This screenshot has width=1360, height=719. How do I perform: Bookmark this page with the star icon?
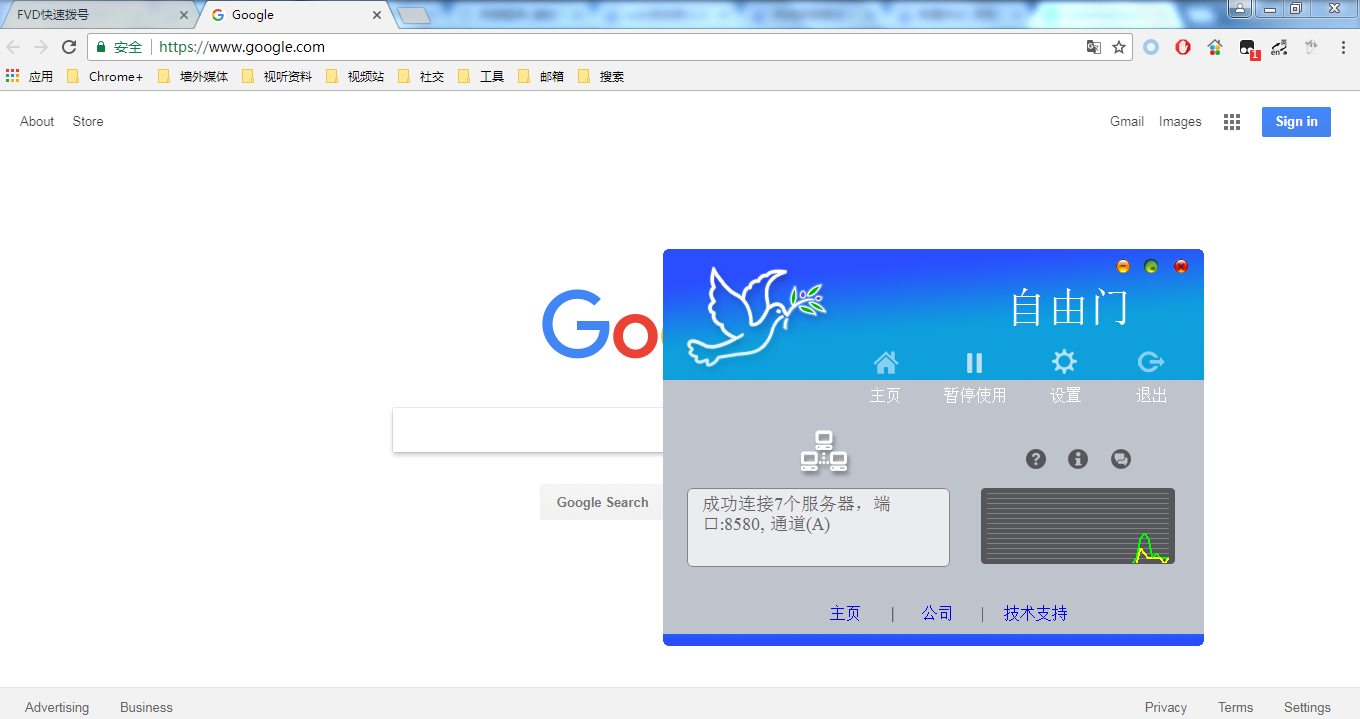pos(1119,47)
